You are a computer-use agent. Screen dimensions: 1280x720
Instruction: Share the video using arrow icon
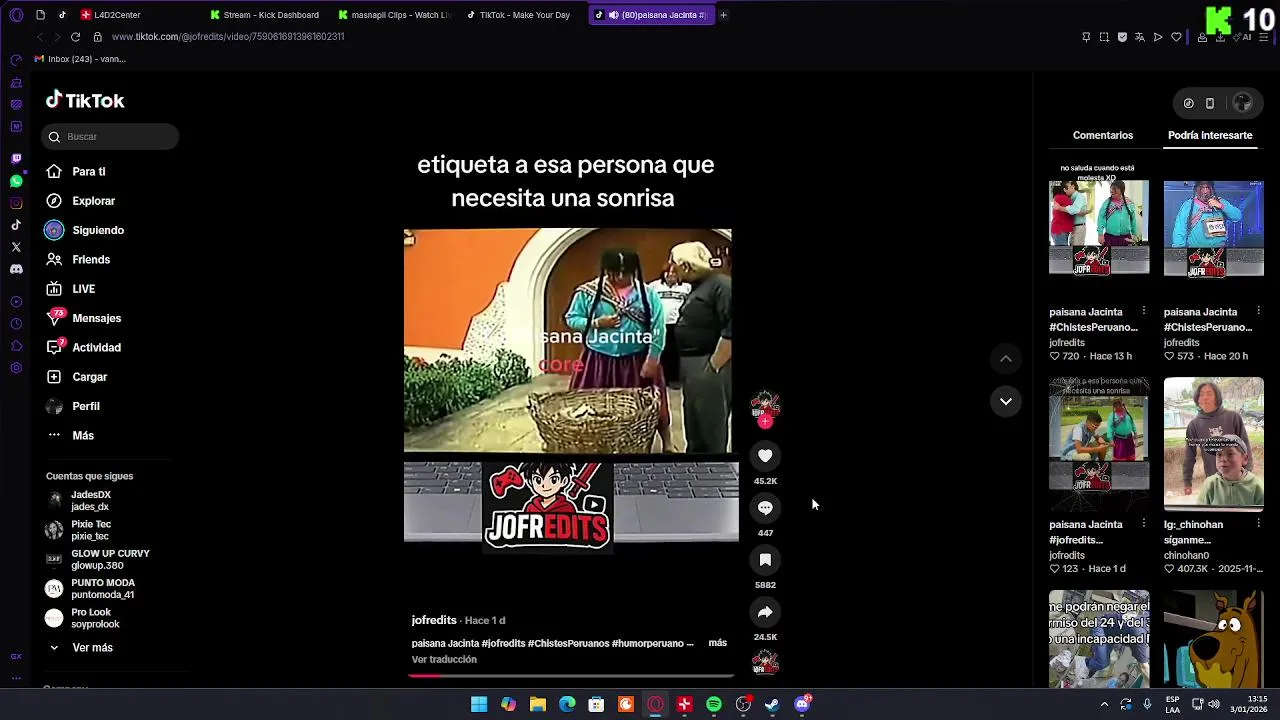click(765, 612)
